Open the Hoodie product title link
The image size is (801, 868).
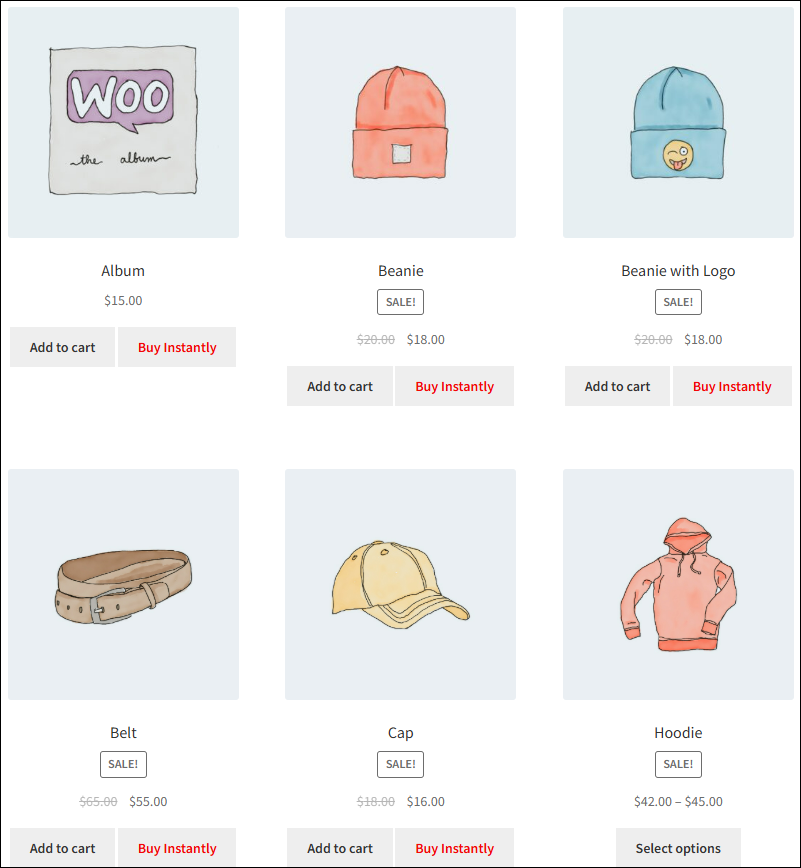[x=678, y=733]
